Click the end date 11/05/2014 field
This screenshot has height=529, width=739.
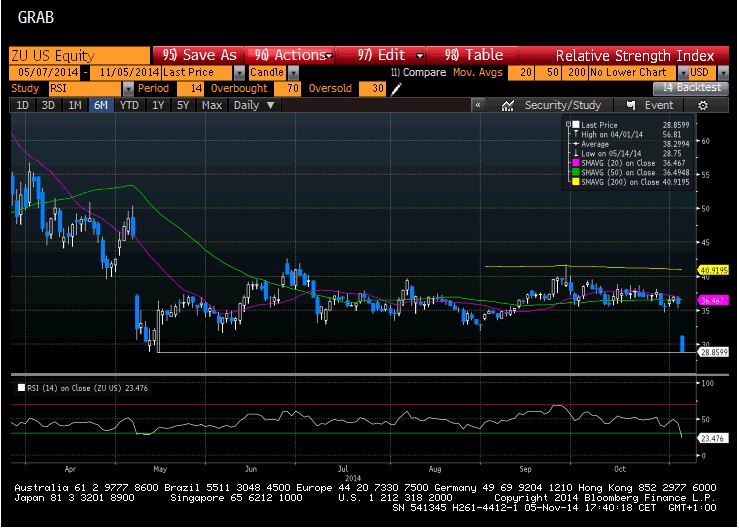125,73
